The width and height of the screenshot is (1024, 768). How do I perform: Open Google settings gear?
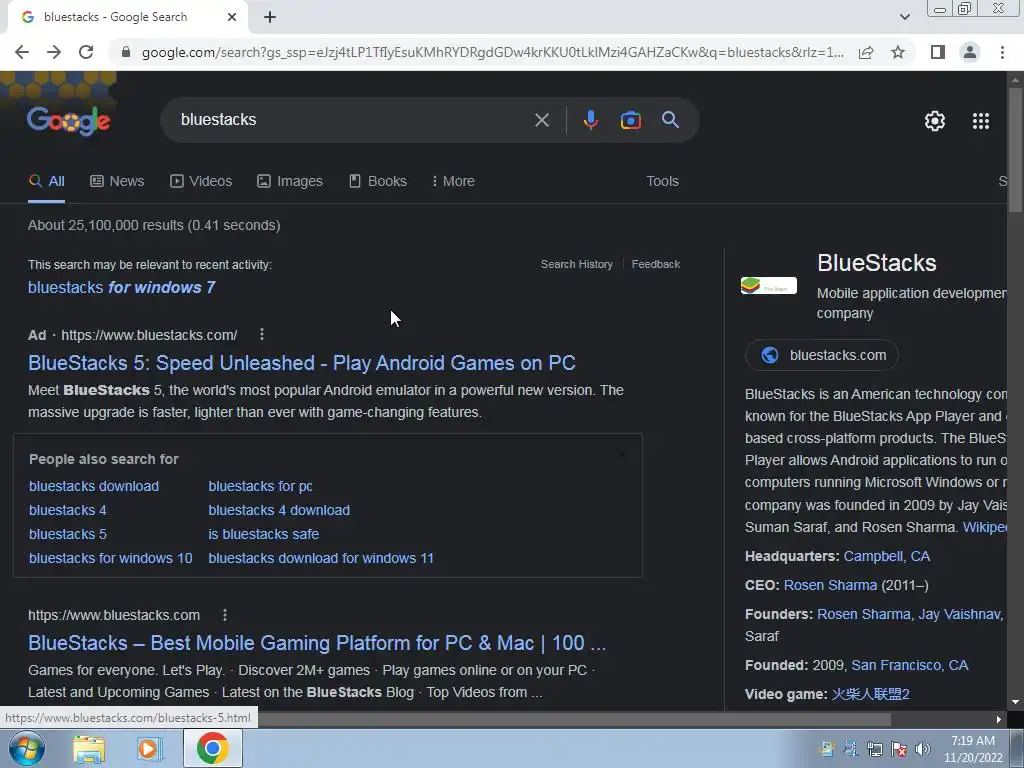tap(935, 121)
